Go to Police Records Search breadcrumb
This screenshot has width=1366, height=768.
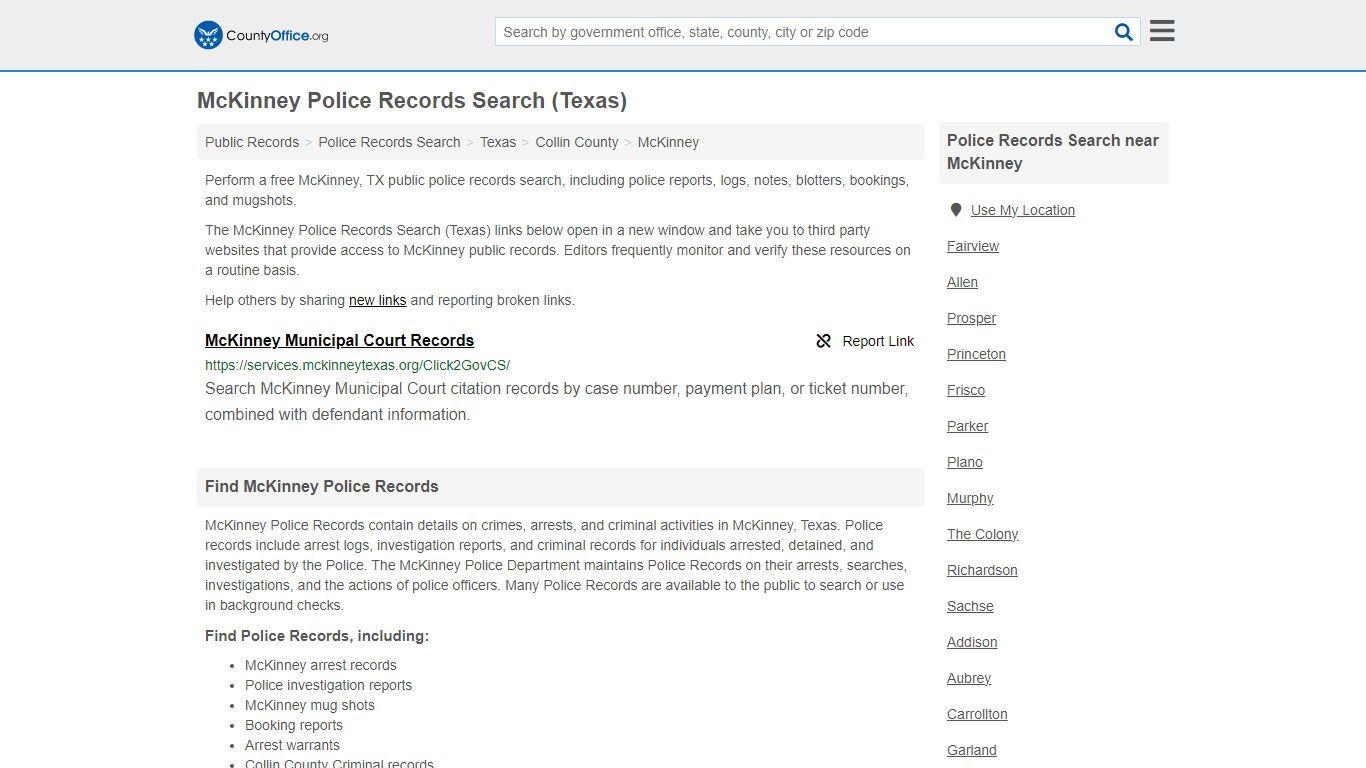tap(389, 142)
